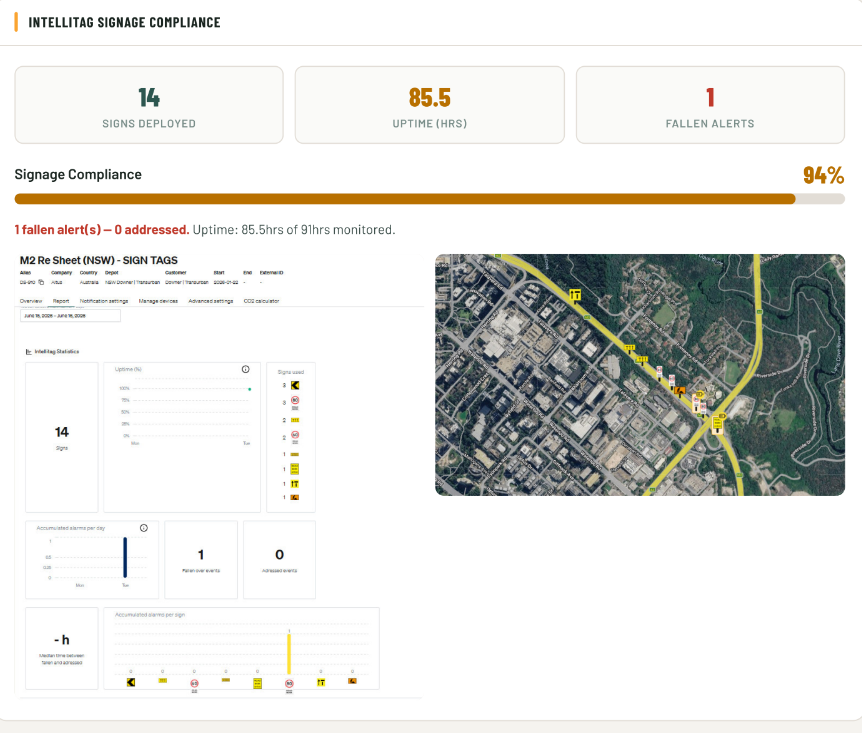
Task: Click the 'Accumulated alarms per sign' chart title
Action: click(150, 615)
